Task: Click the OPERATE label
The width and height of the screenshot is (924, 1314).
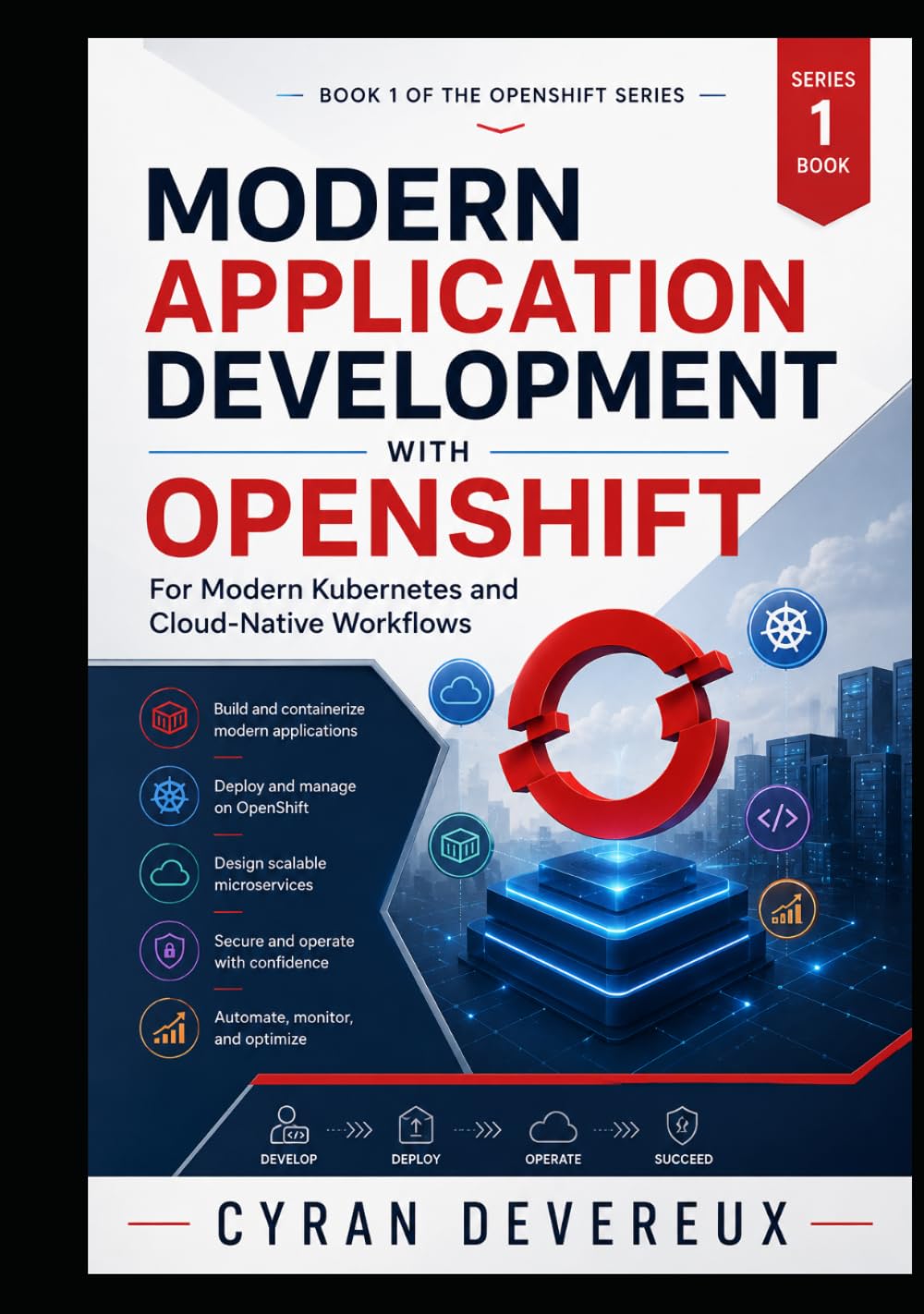Action: pyautogui.click(x=553, y=1160)
